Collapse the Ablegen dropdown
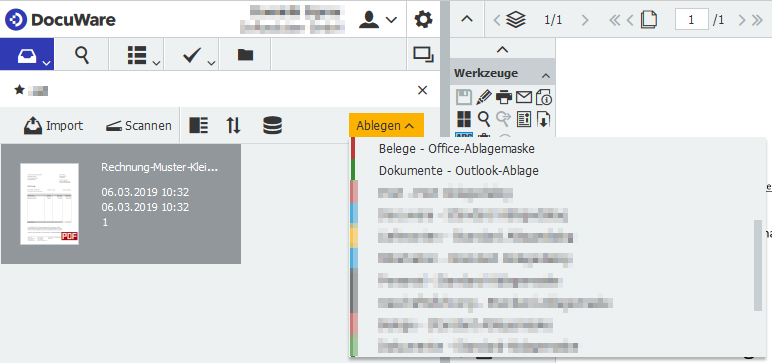 click(x=386, y=126)
